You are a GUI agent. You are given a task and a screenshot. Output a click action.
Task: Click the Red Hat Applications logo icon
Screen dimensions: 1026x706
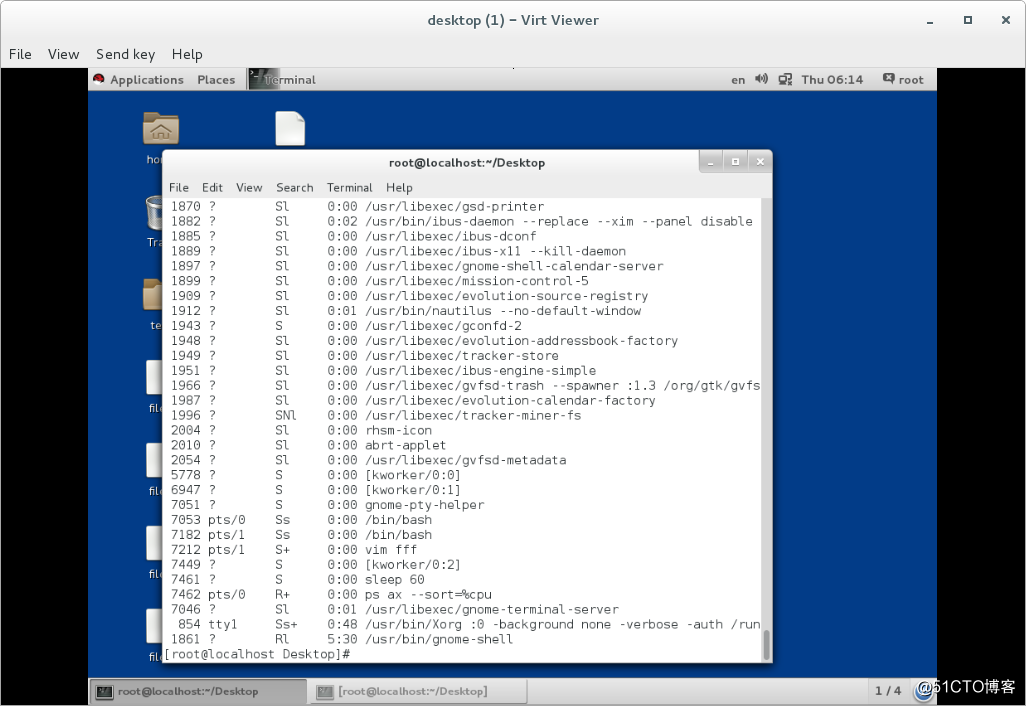pyautogui.click(x=99, y=79)
